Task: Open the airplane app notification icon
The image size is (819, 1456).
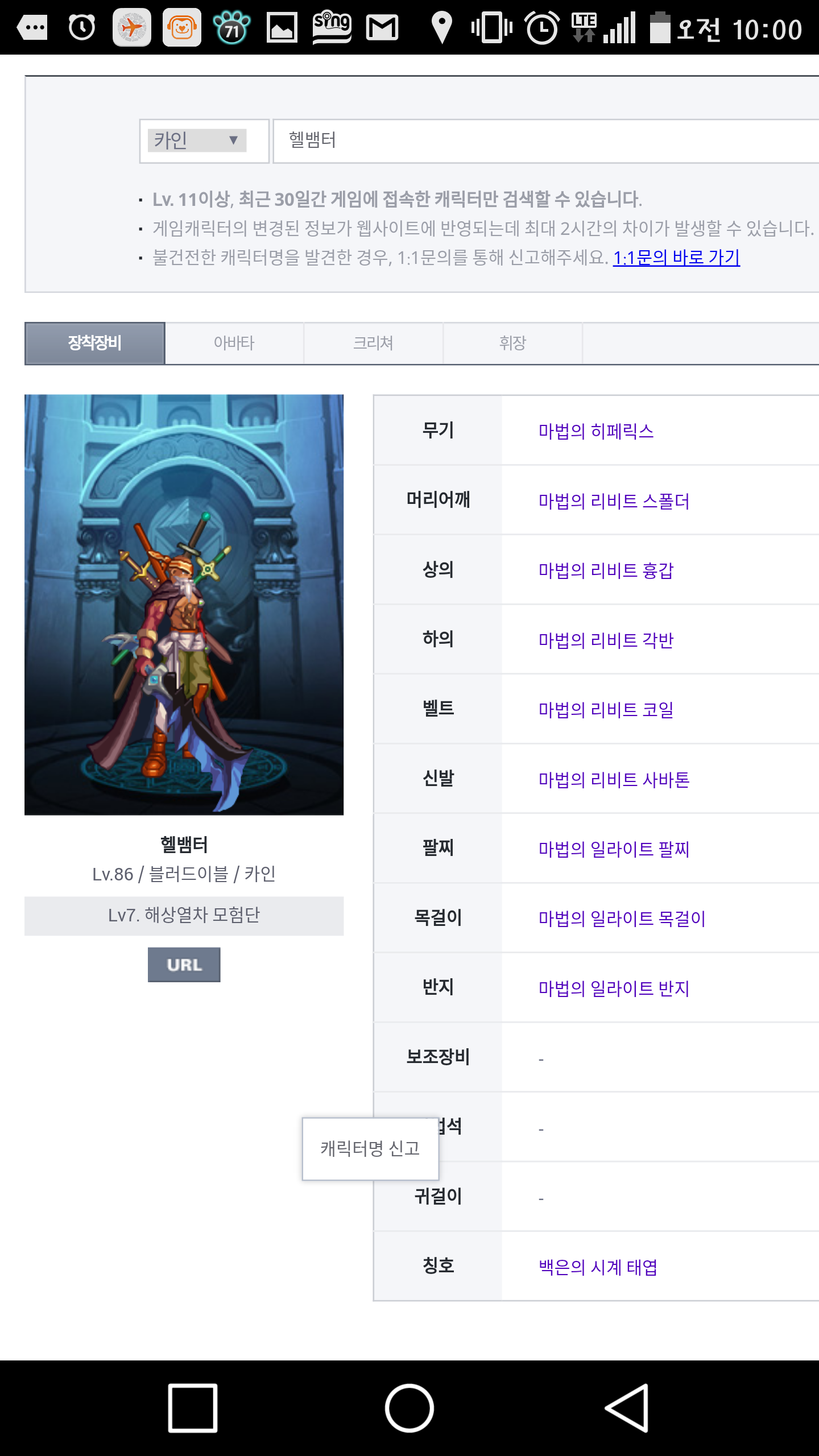Action: click(x=132, y=27)
